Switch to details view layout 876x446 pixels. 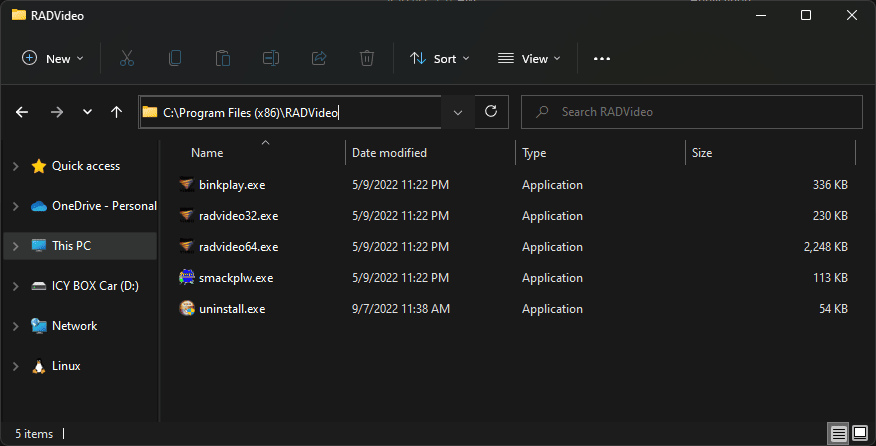[838, 433]
